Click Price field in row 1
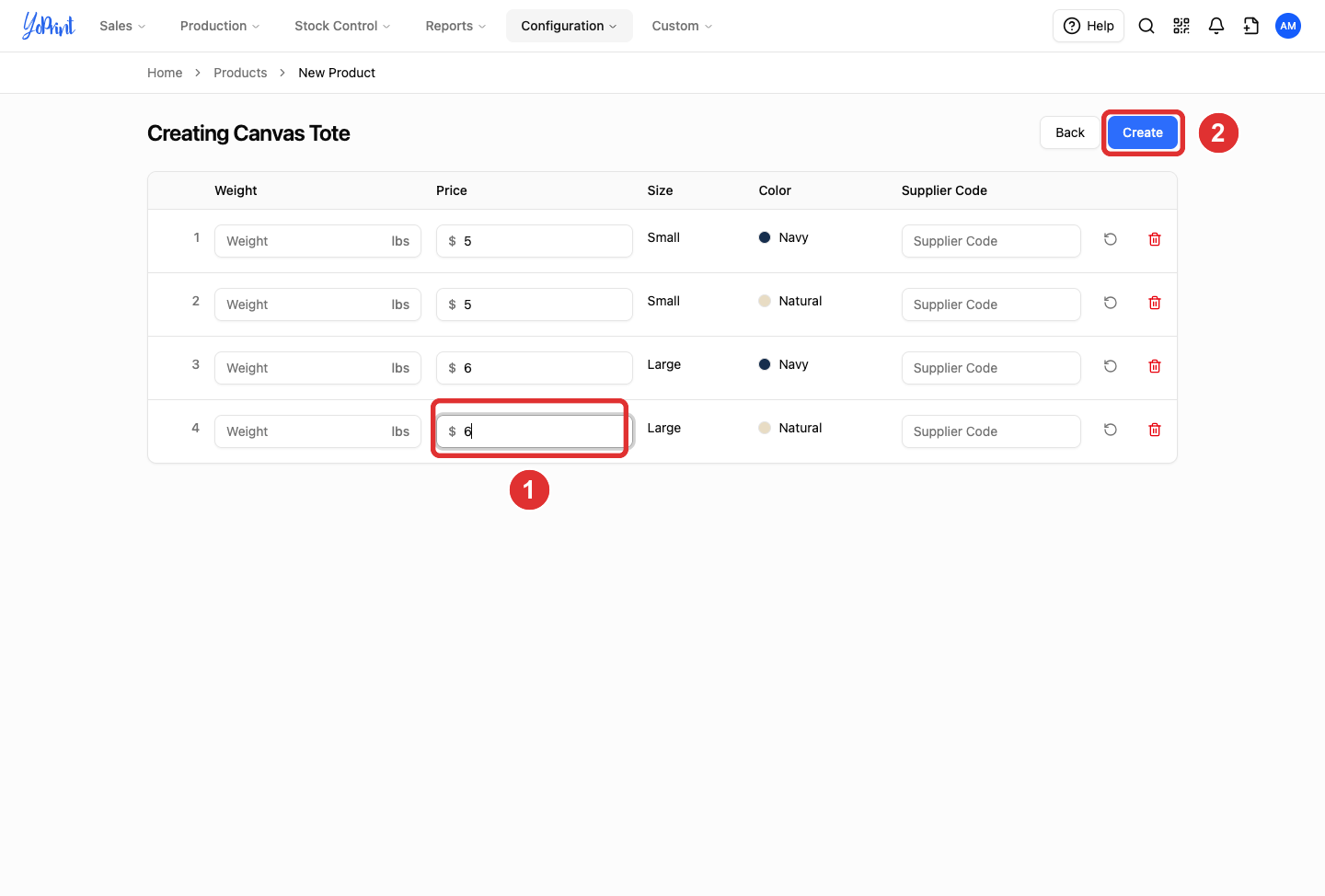Image resolution: width=1325 pixels, height=896 pixels. point(535,241)
